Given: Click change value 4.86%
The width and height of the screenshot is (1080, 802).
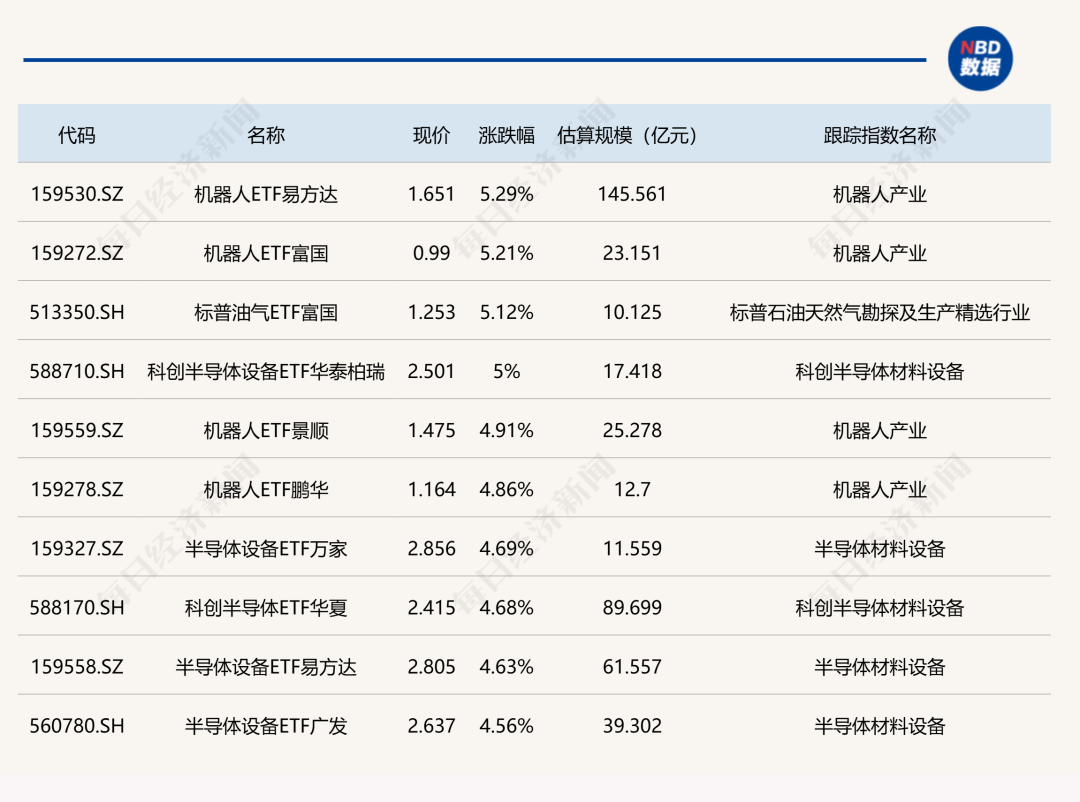Looking at the screenshot, I should pos(506,490).
